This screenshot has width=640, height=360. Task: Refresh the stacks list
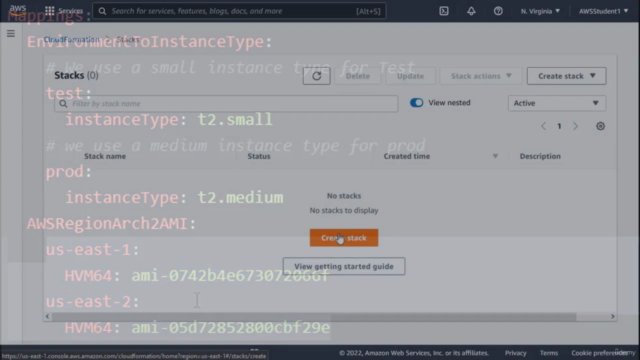coord(316,76)
